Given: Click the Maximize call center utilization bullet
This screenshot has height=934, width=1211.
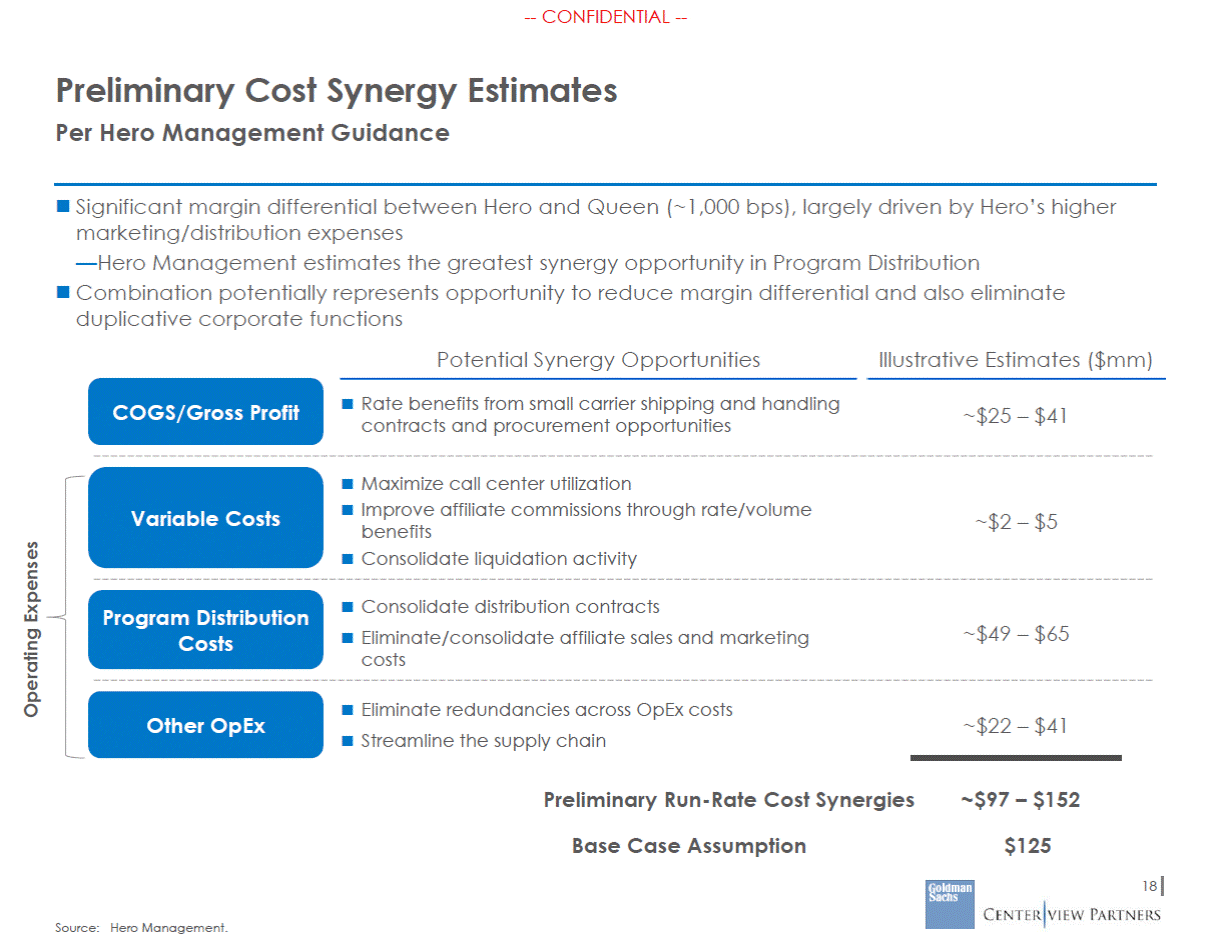Looking at the screenshot, I should click(487, 484).
